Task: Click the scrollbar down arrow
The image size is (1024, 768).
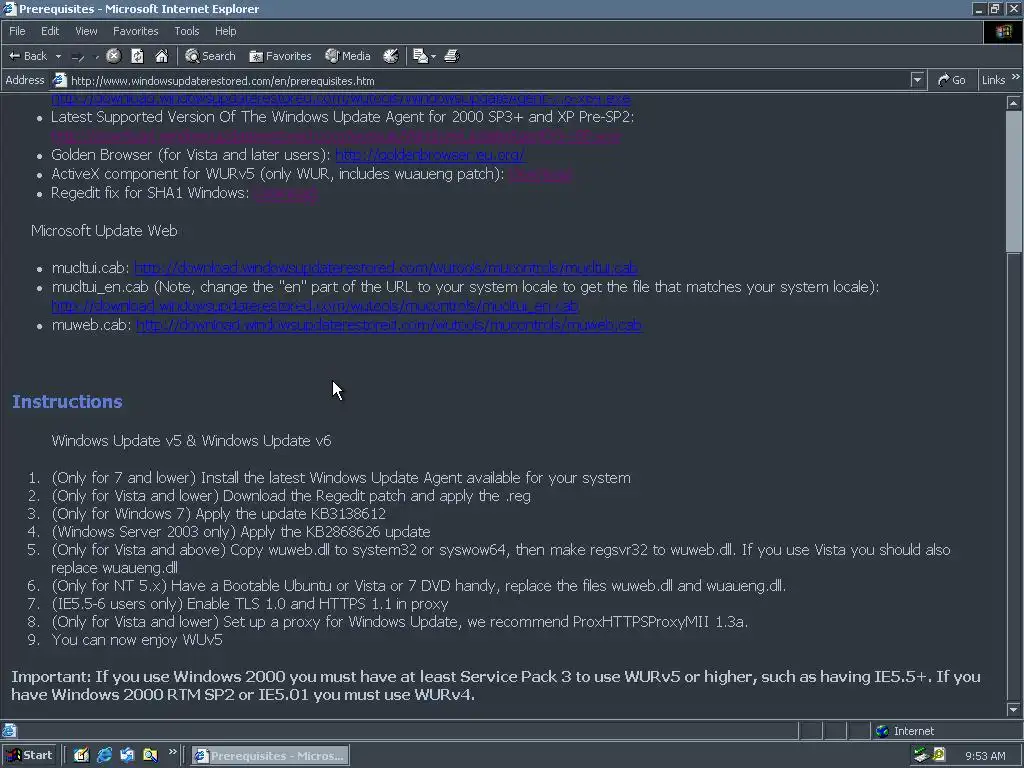Action: point(1014,709)
